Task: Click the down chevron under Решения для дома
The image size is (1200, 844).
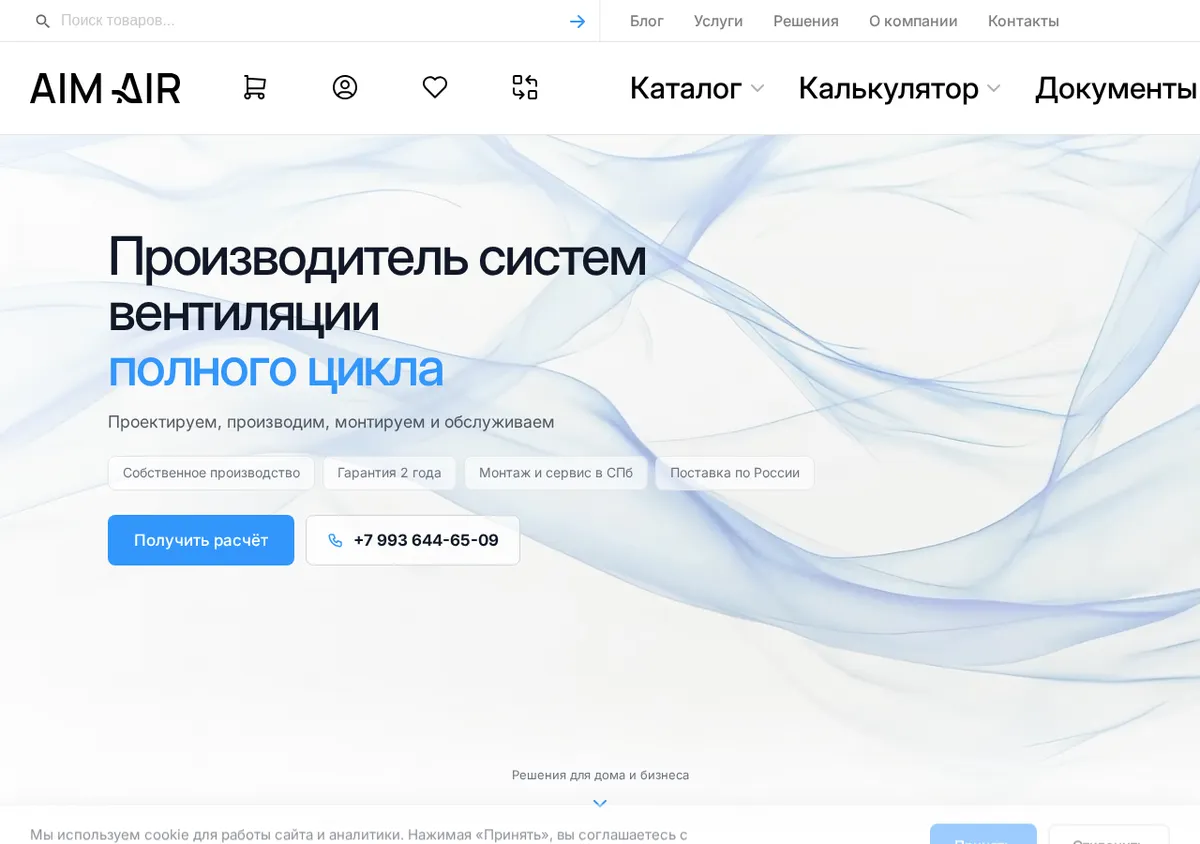Action: pyautogui.click(x=600, y=802)
